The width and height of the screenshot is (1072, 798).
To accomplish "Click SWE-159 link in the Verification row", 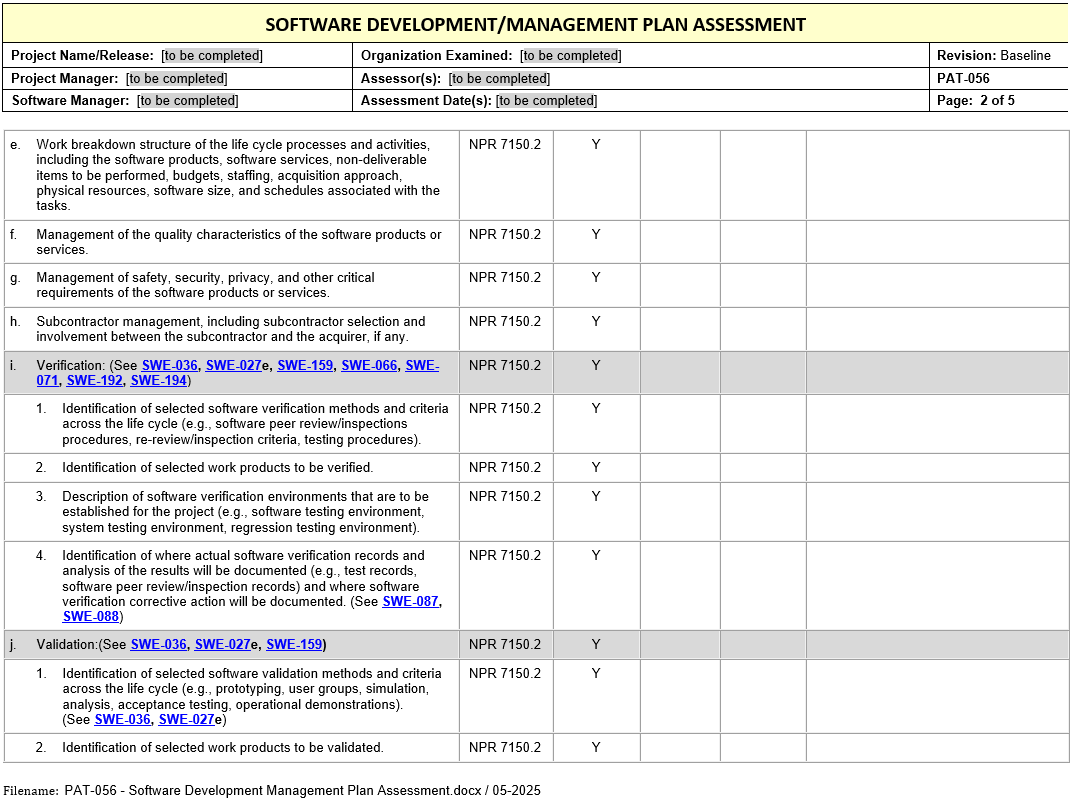I will [x=305, y=365].
